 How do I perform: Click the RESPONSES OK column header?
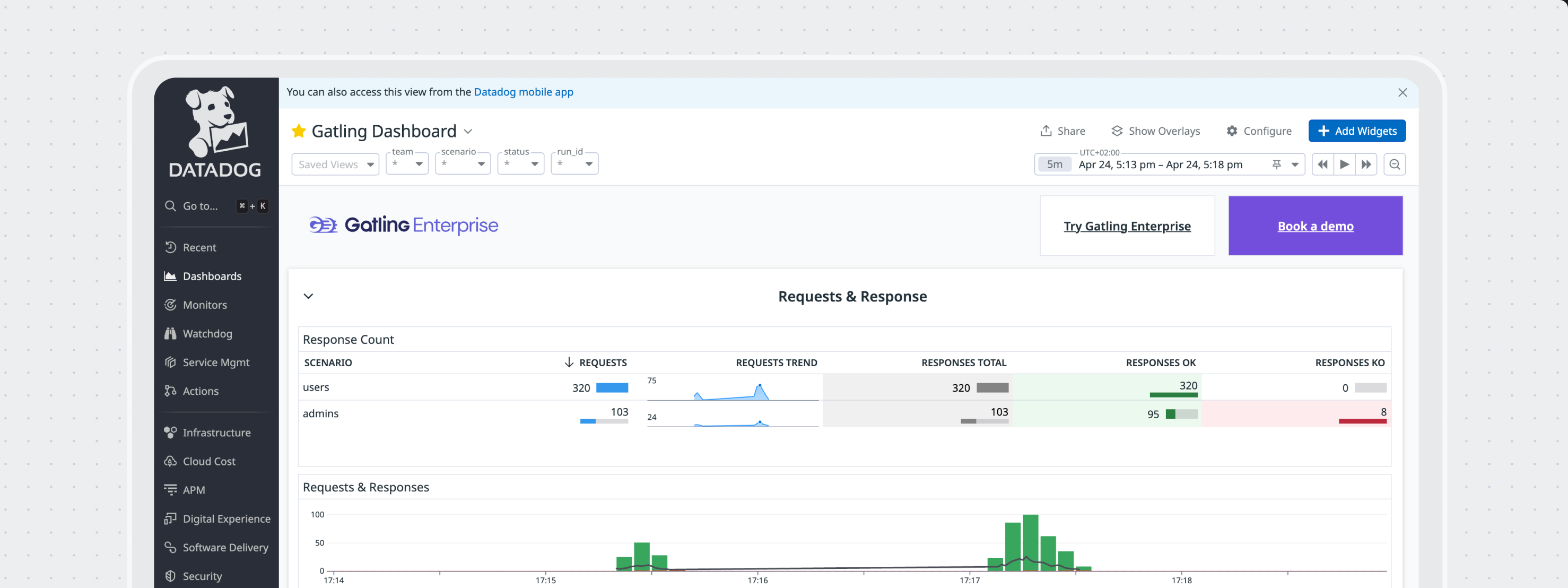pos(1160,362)
